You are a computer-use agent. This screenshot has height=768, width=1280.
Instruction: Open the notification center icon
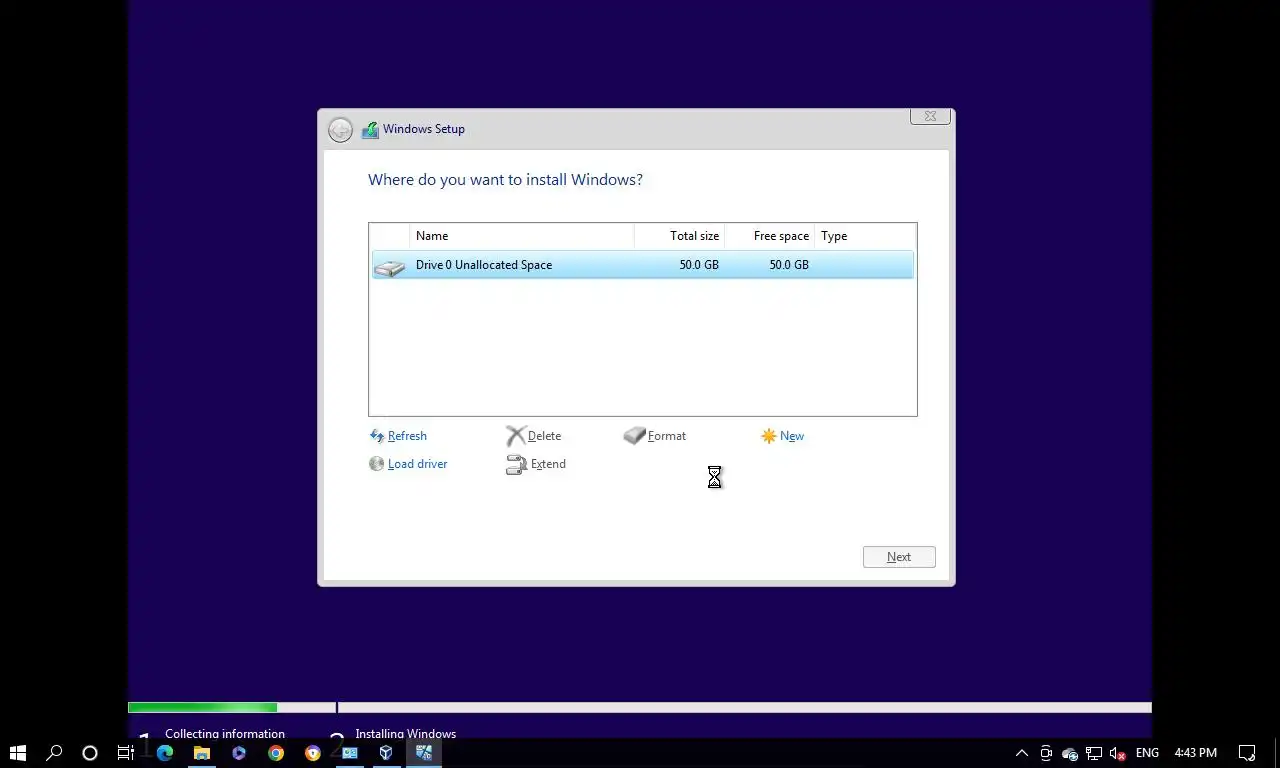pyautogui.click(x=1247, y=753)
